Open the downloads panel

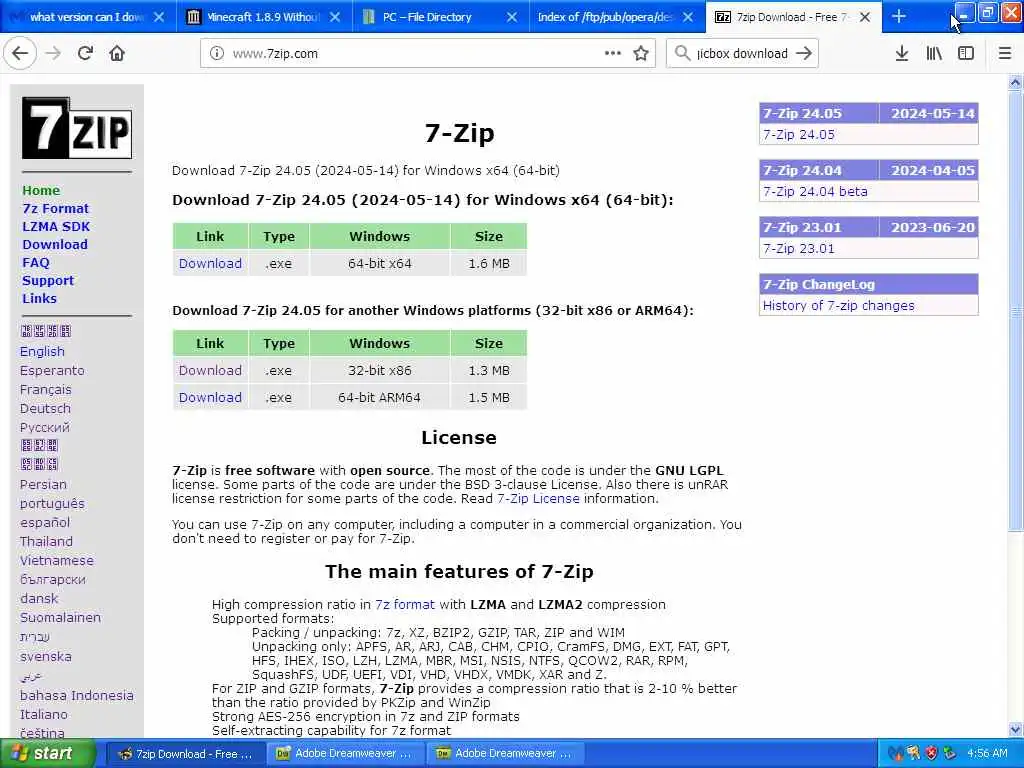tap(902, 54)
